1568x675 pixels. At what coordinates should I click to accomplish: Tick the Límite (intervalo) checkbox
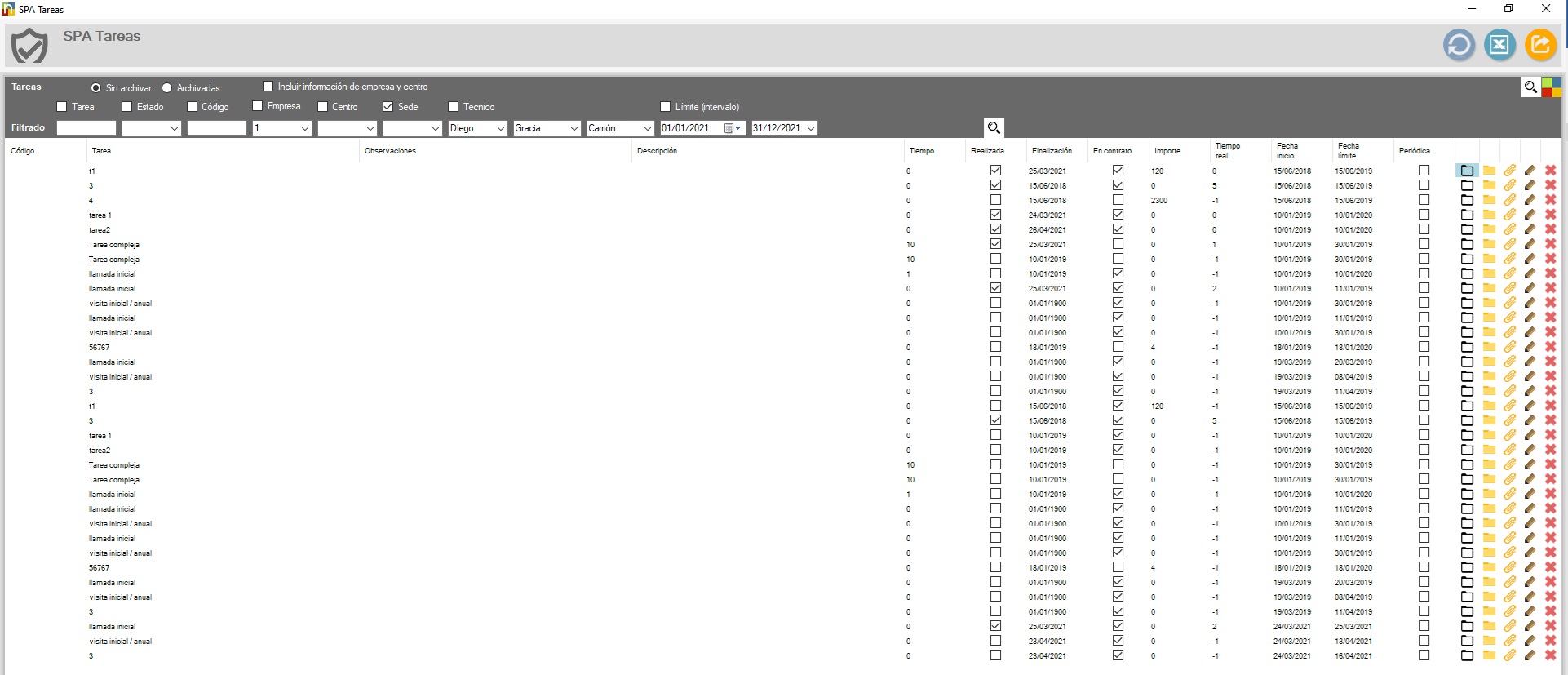point(665,106)
